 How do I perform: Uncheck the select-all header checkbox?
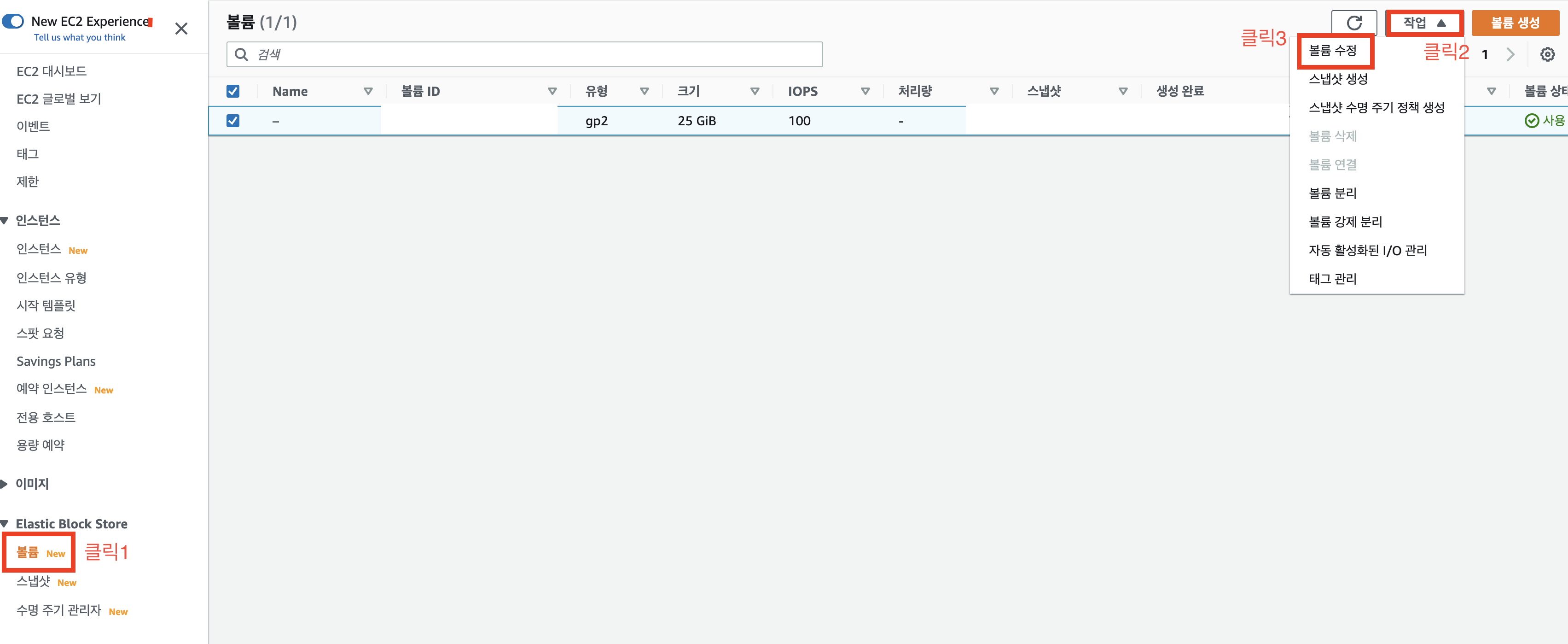coord(232,91)
